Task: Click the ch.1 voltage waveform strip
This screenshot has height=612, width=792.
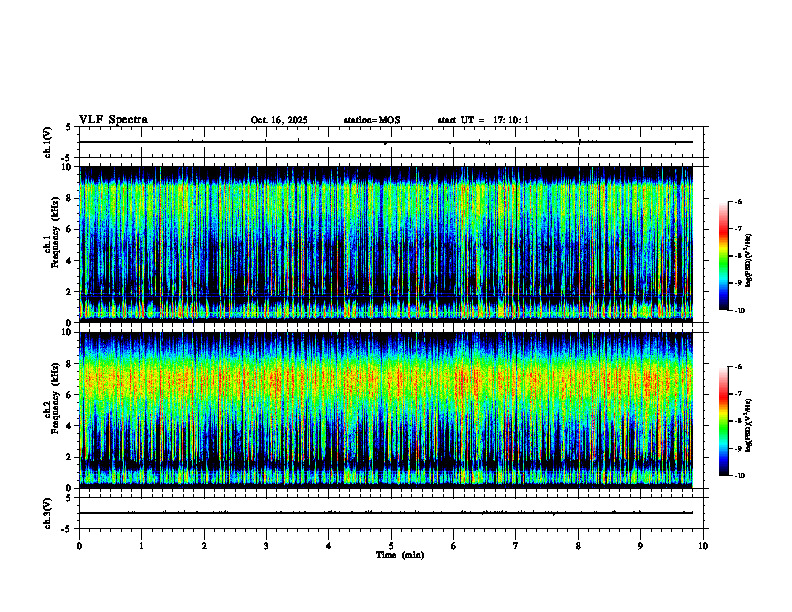Action: 393,142
